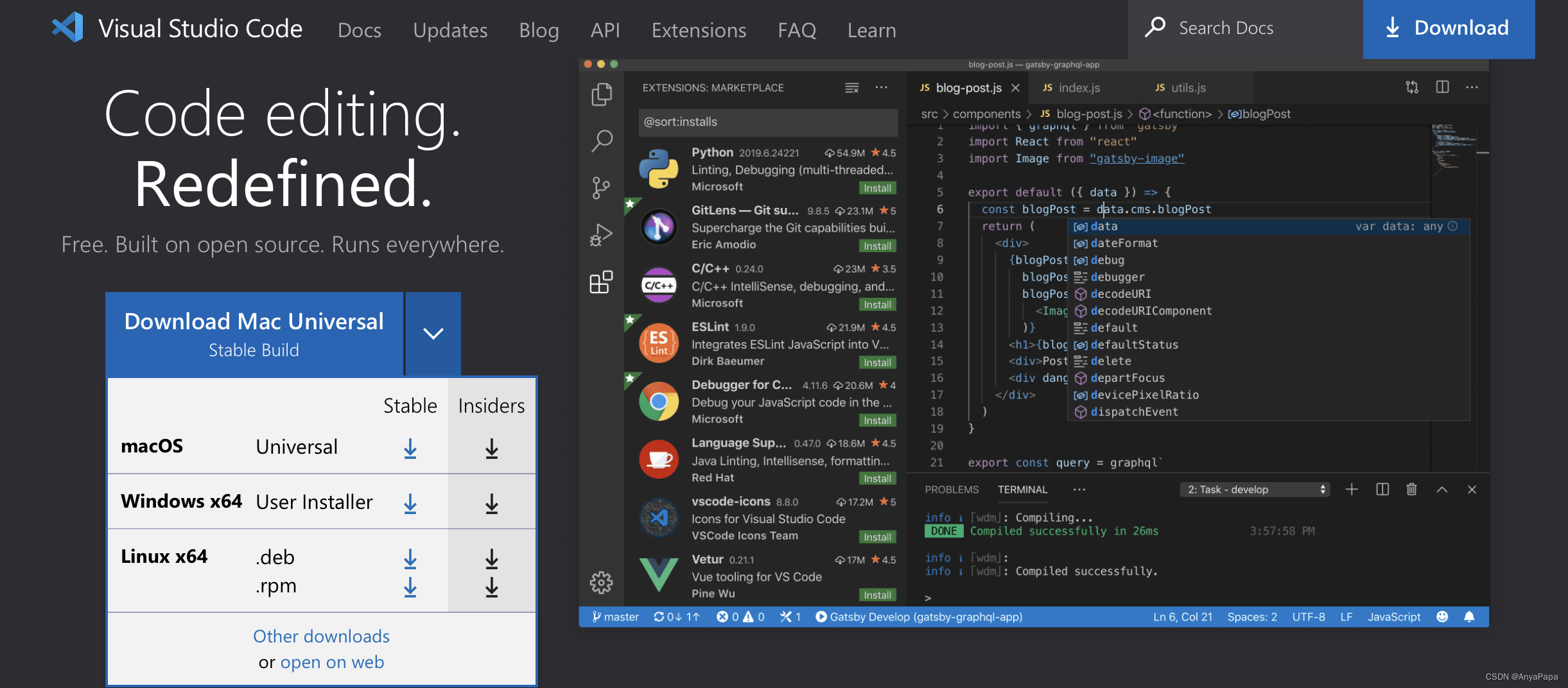Select dateFormat in the autocomplete list

point(1268,243)
